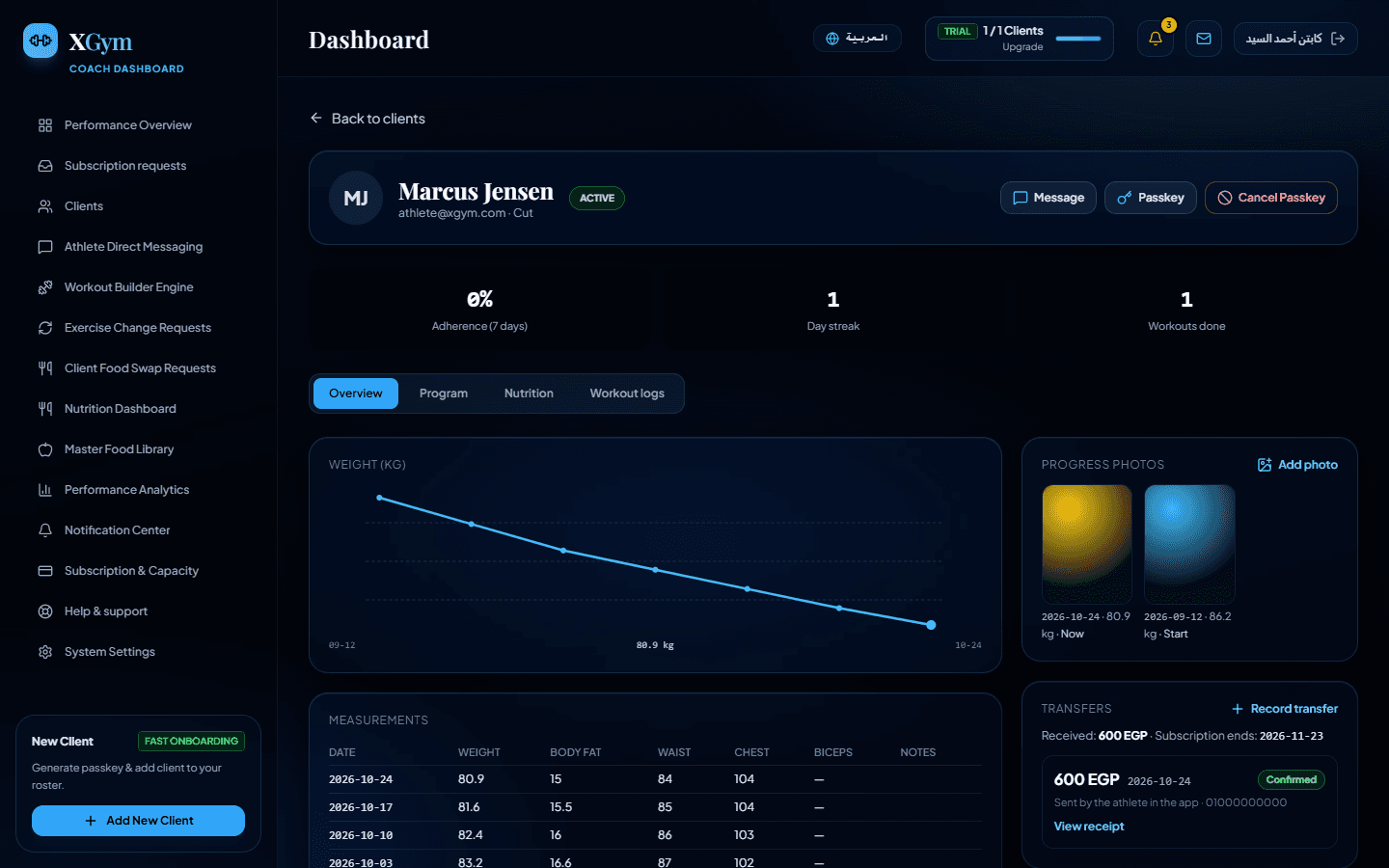Click the globe language icon
The image size is (1389, 868).
coord(832,39)
